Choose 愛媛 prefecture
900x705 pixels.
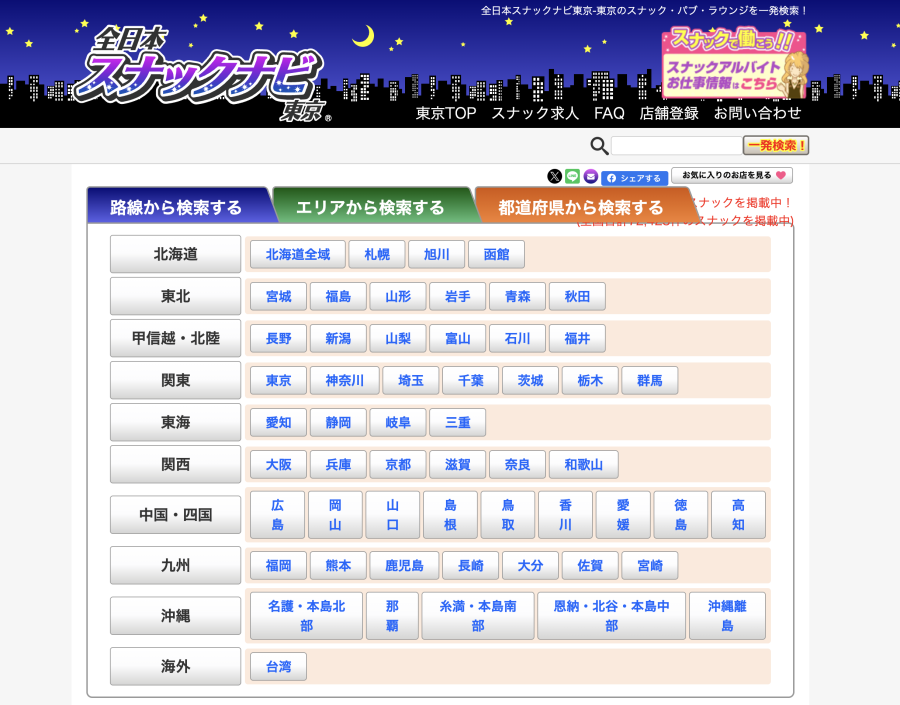point(623,514)
